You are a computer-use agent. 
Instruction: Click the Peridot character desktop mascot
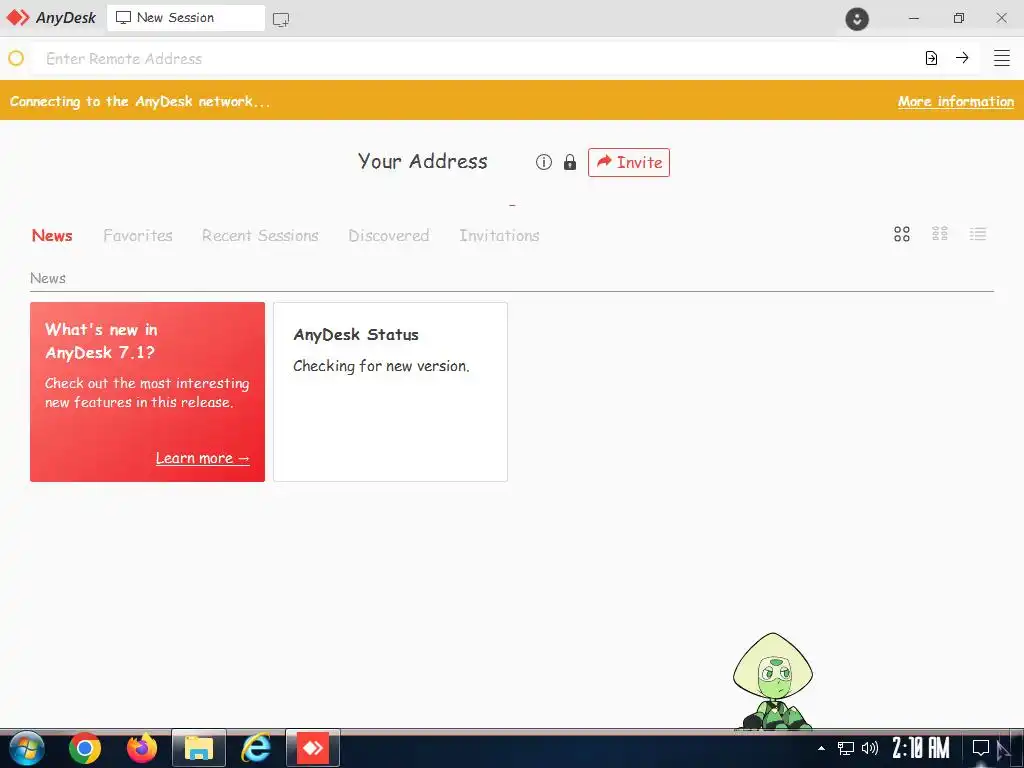773,681
